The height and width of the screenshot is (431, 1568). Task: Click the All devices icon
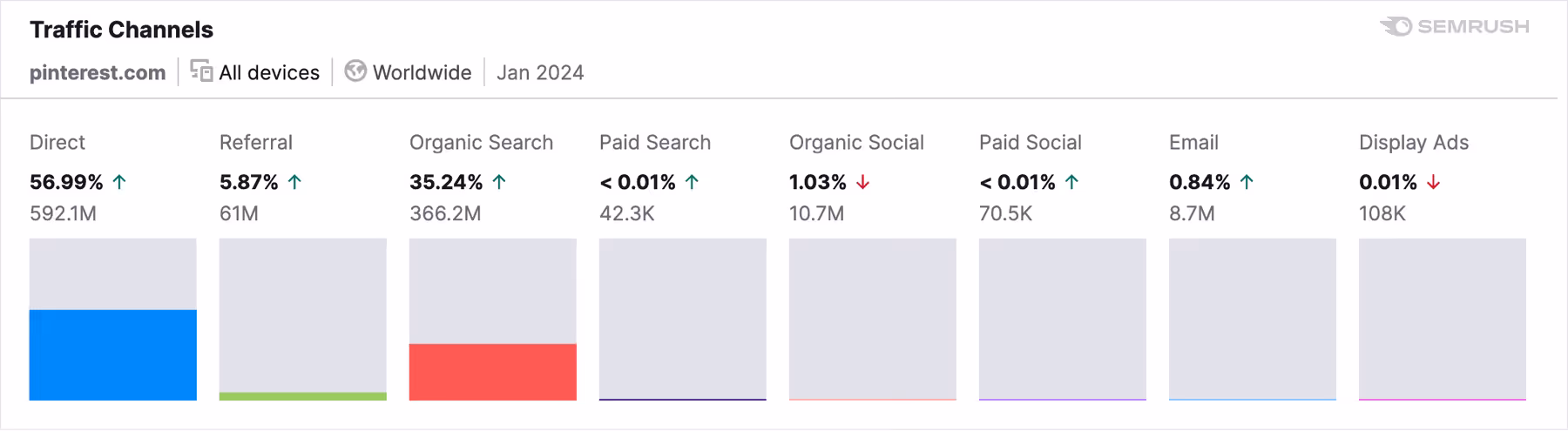[201, 71]
